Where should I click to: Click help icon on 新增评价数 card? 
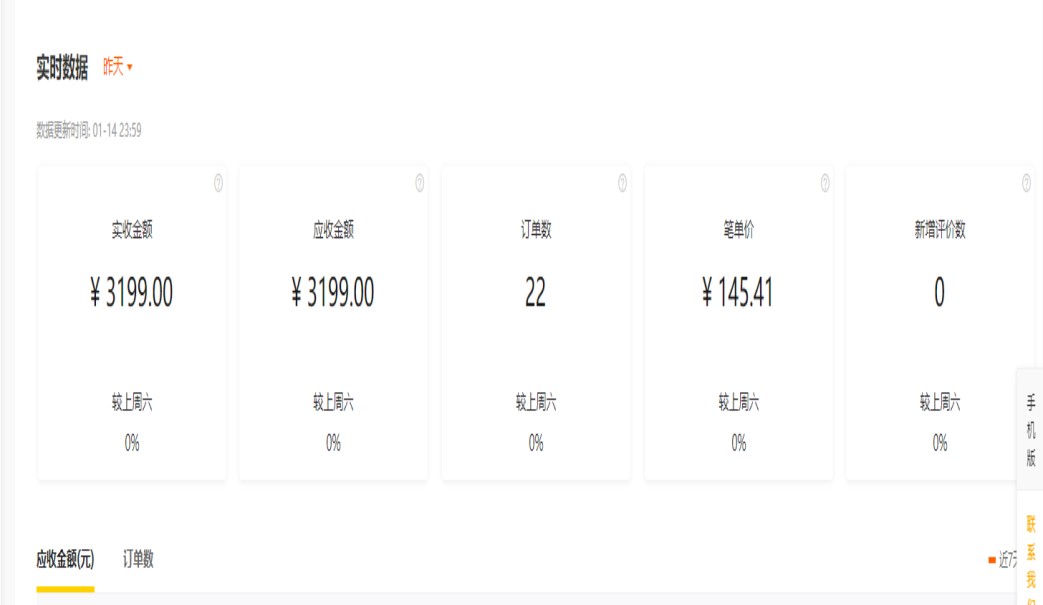(x=1026, y=183)
